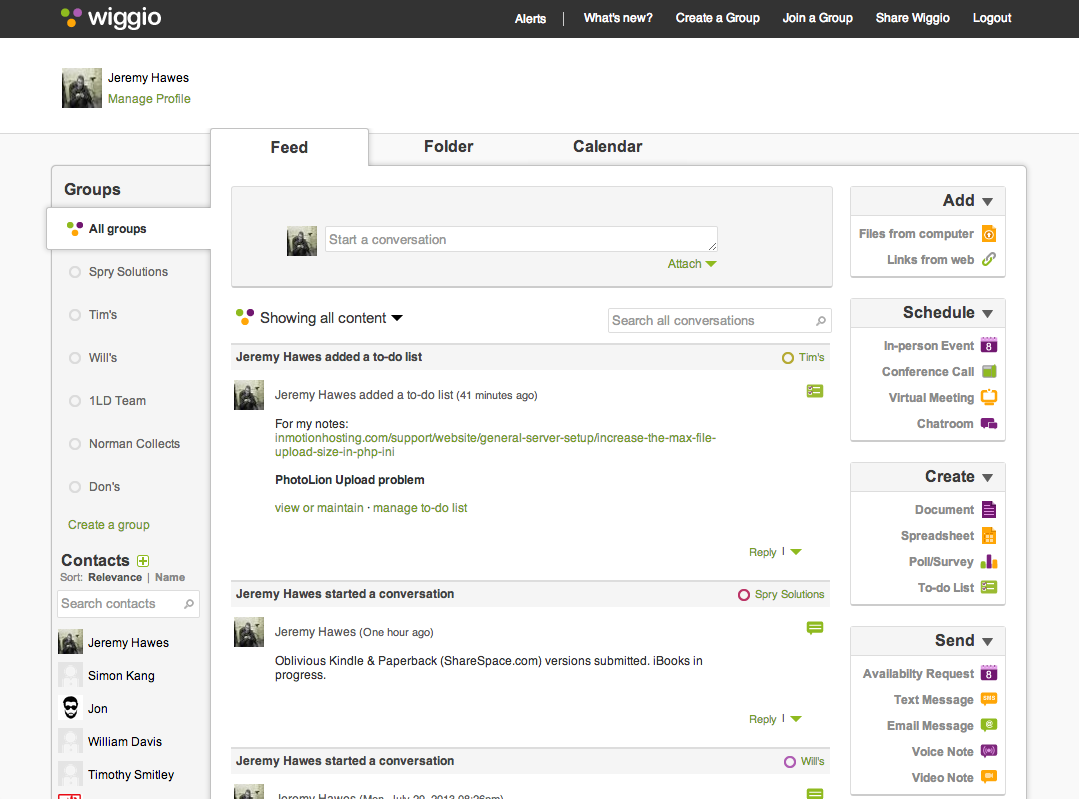Click Logout

pos(992,18)
